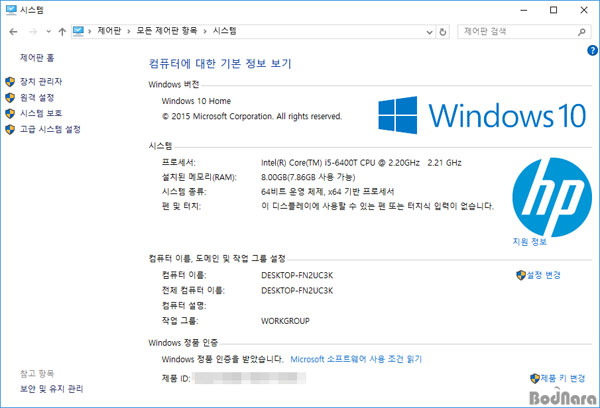
Task: Expand chevron after 모든 제어판 항목
Action: [x=205, y=31]
